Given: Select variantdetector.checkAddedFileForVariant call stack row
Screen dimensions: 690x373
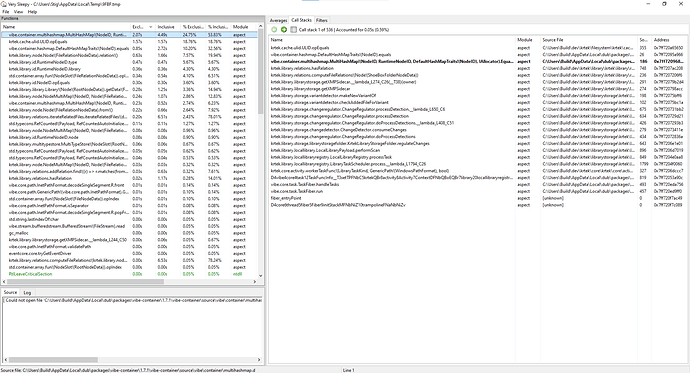Looking at the screenshot, I should (478, 102).
